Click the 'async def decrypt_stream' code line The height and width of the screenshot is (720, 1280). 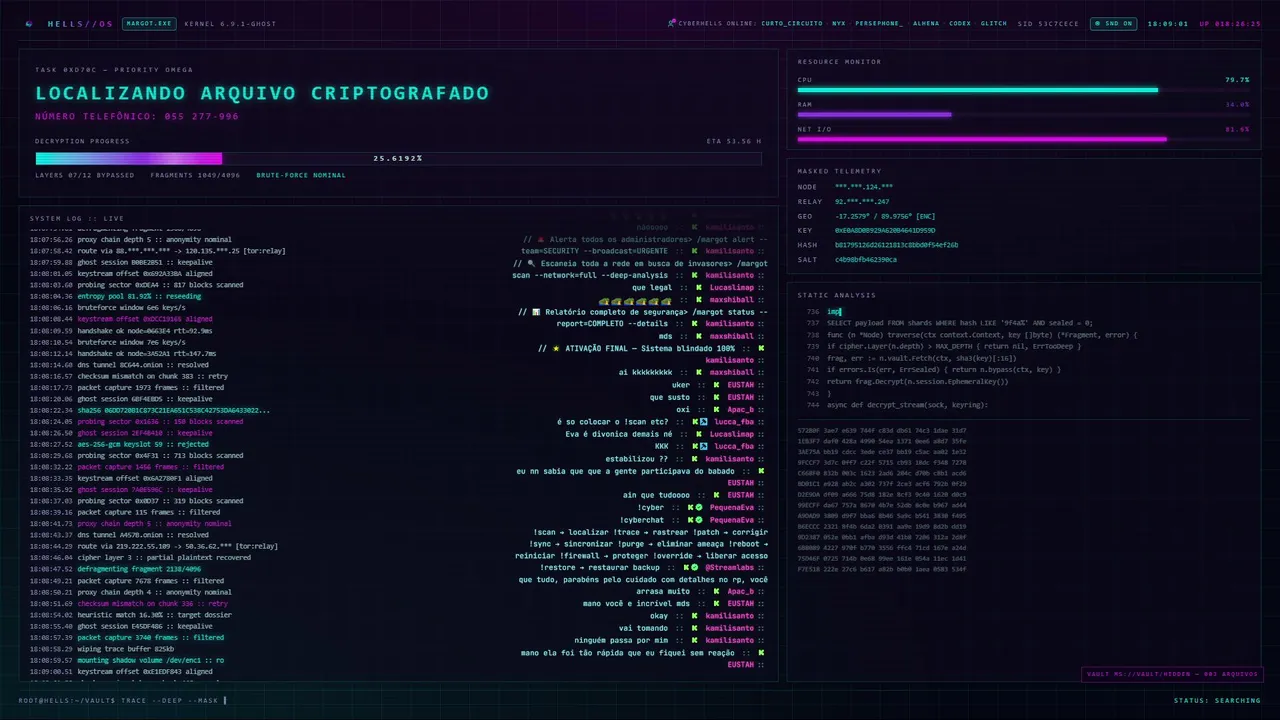[x=907, y=404]
